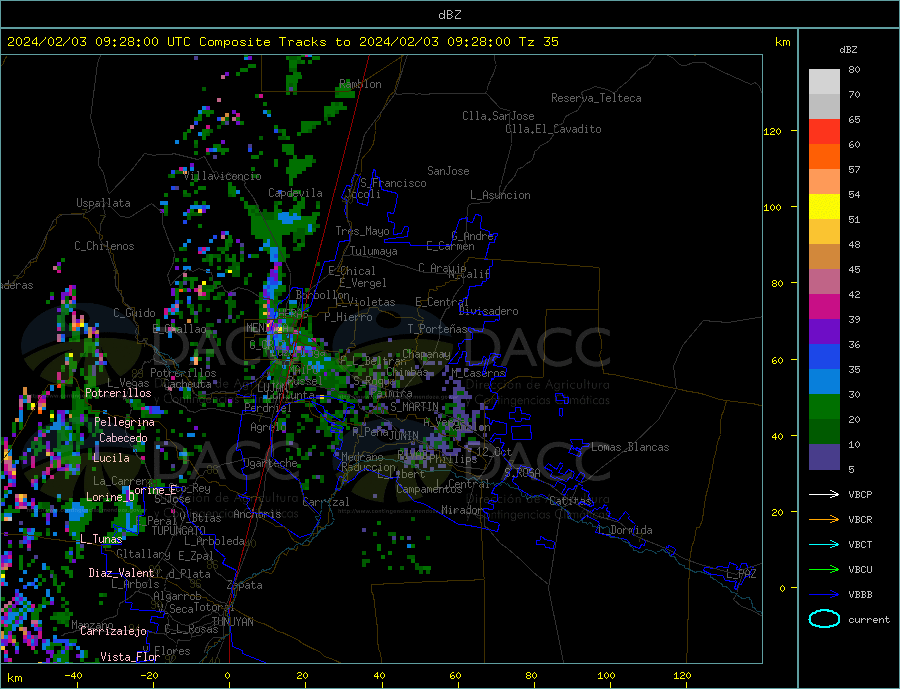
Task: Click the TUNUYAN map label
Action: (x=232, y=622)
